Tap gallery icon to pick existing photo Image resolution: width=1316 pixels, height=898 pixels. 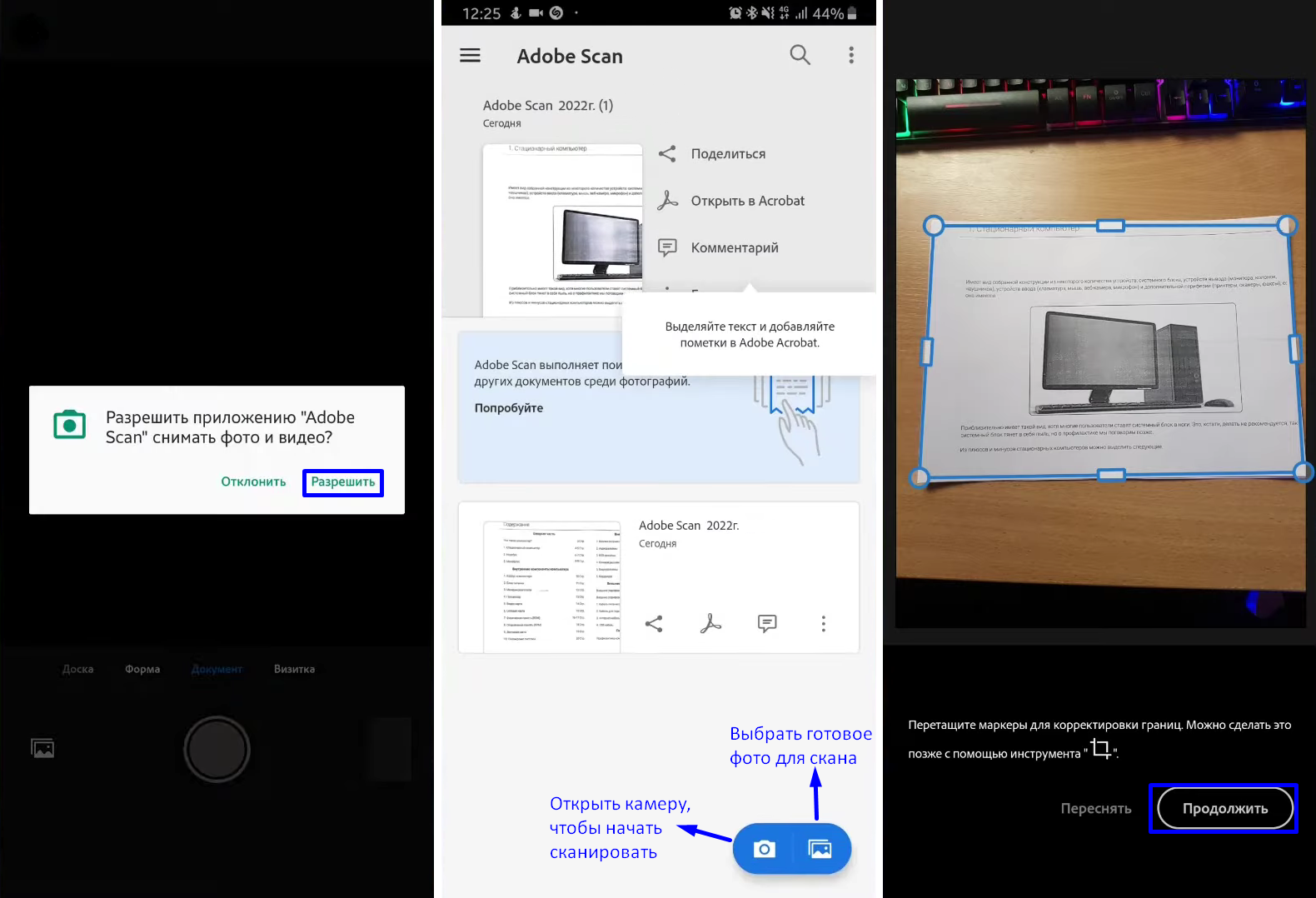click(820, 849)
